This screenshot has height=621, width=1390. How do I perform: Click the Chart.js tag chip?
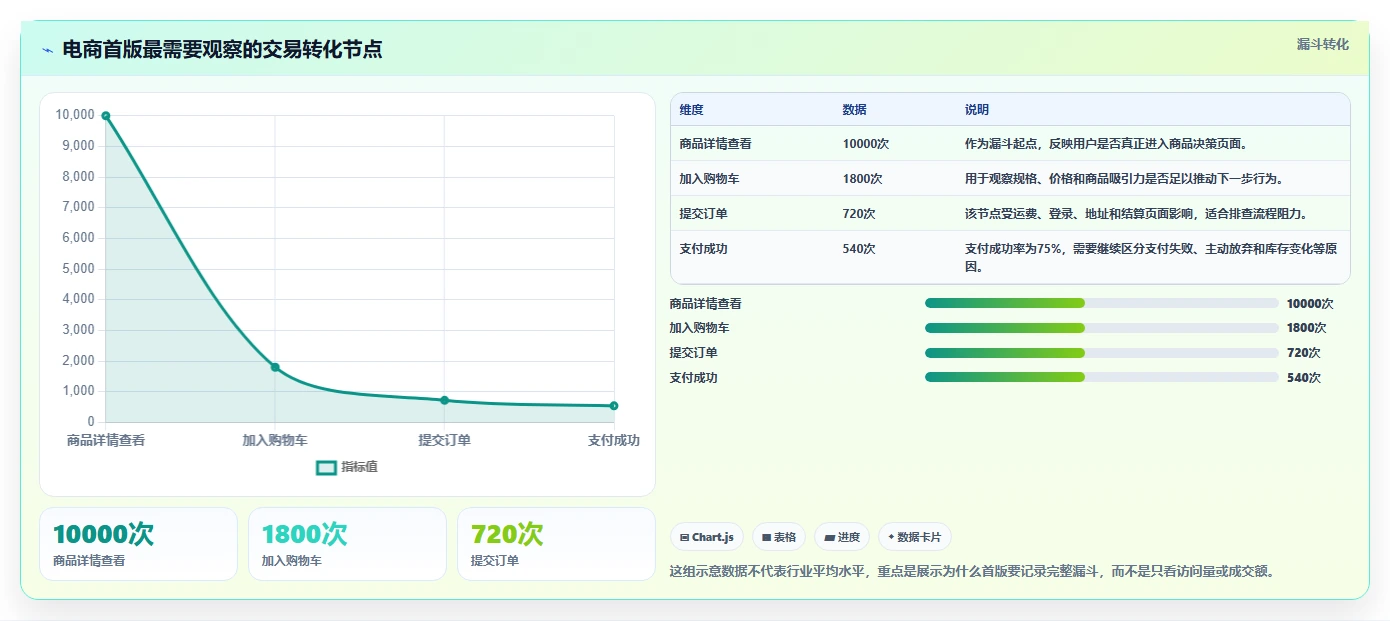[x=707, y=537]
